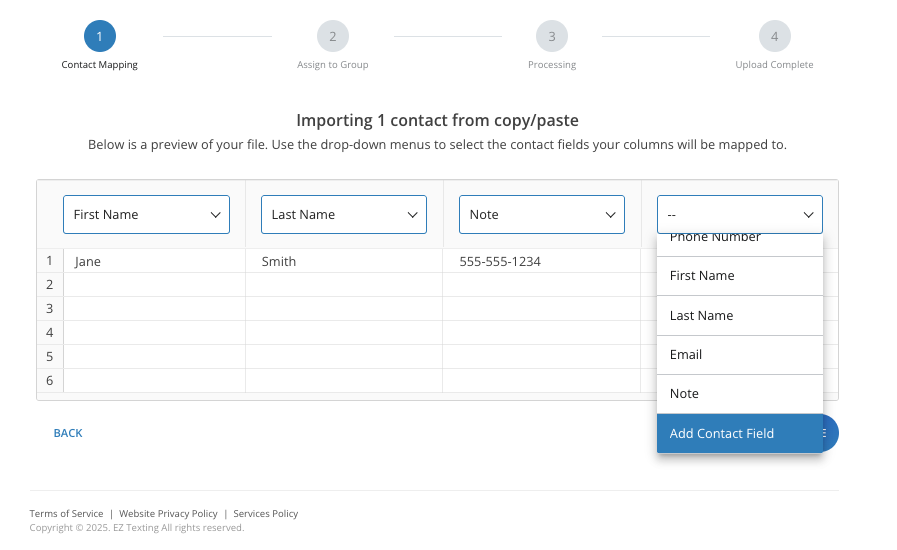Select row number 3 header
Image resolution: width=897 pixels, height=550 pixels.
(x=50, y=308)
